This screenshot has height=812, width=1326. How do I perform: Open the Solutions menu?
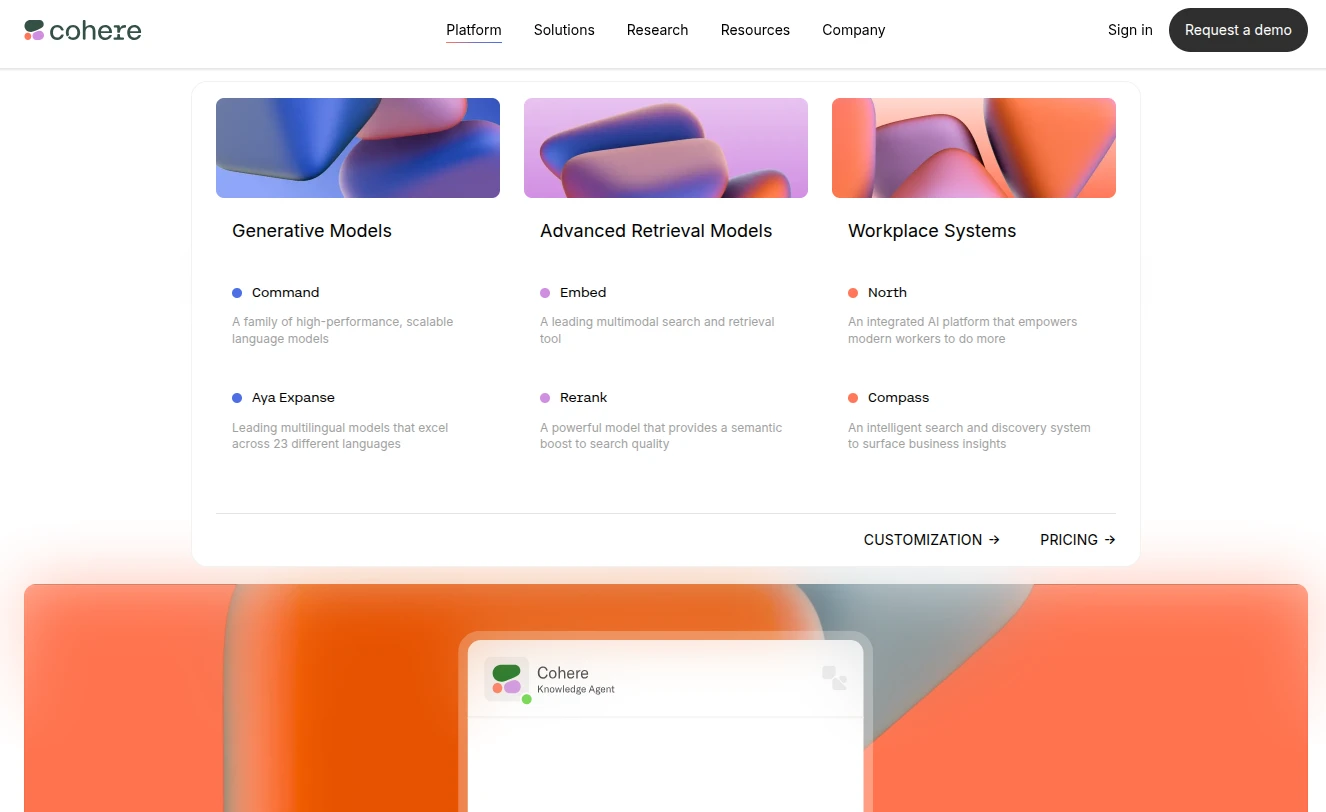pos(564,30)
